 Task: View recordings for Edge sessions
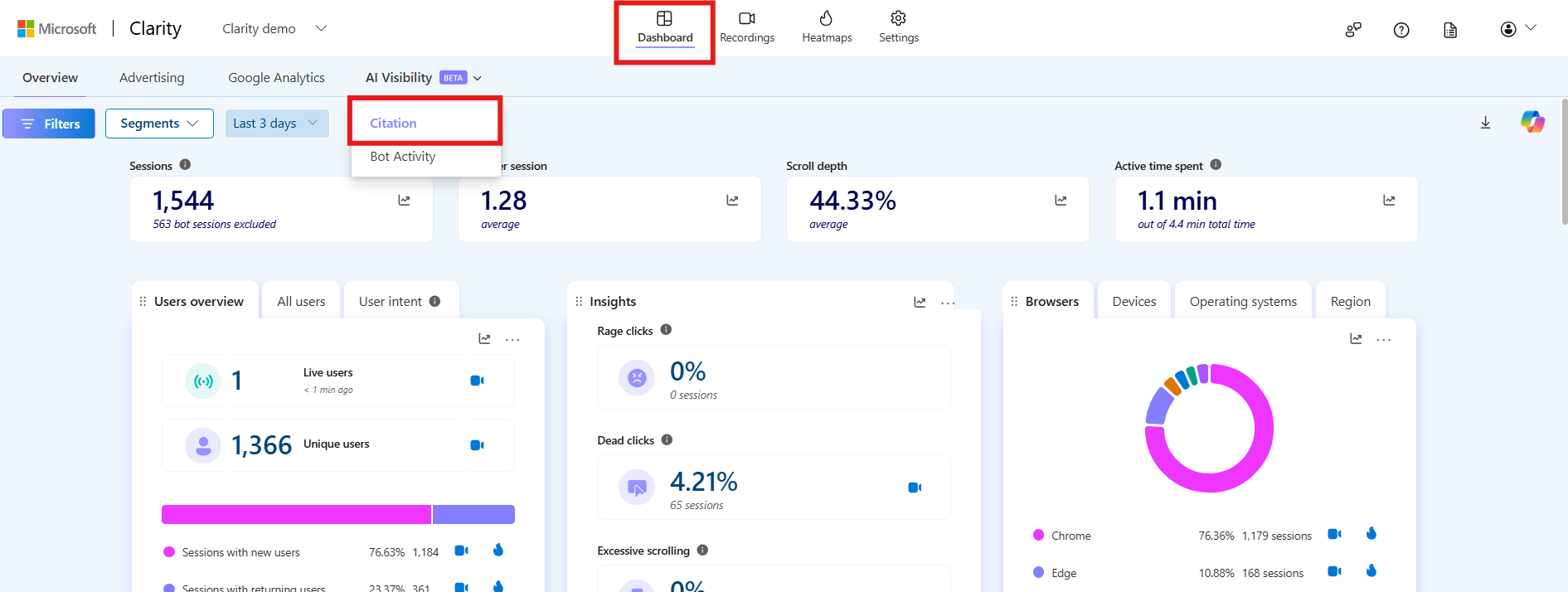pyautogui.click(x=1335, y=571)
